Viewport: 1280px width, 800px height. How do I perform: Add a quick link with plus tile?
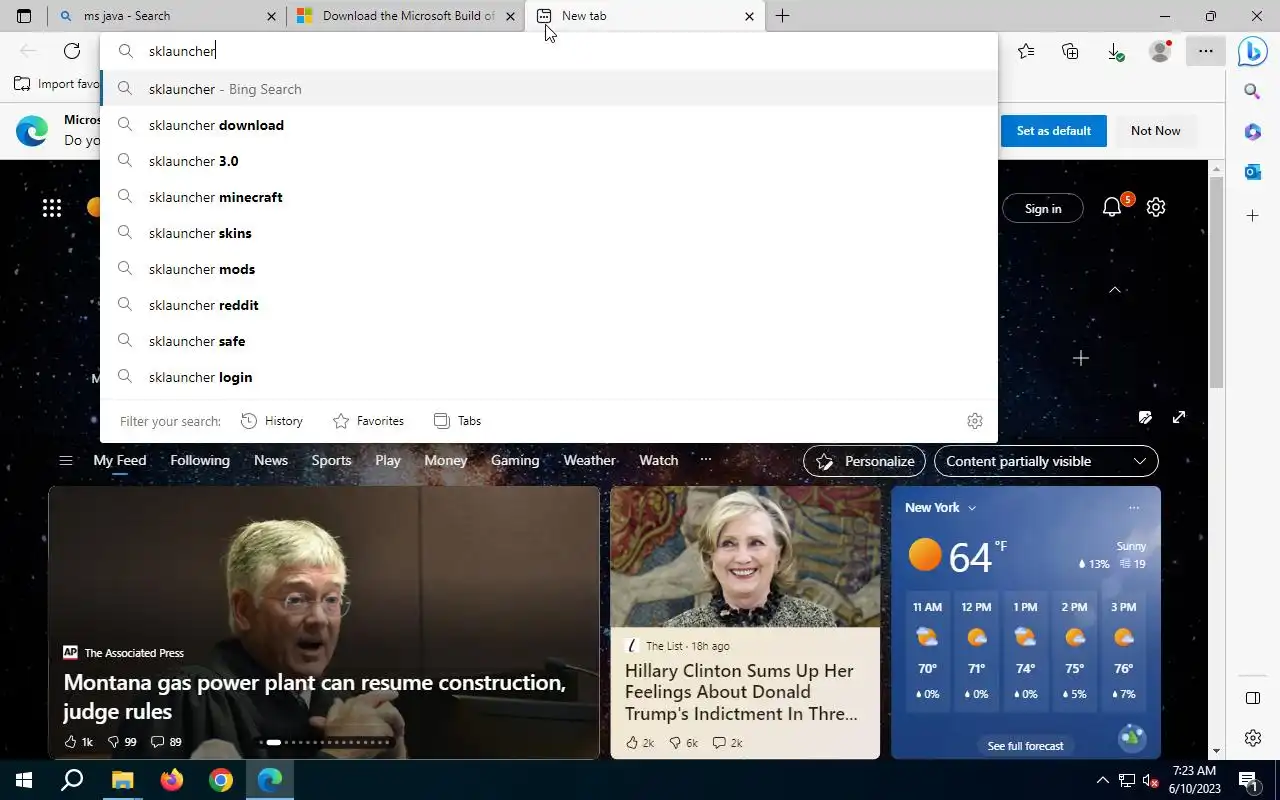[1080, 358]
